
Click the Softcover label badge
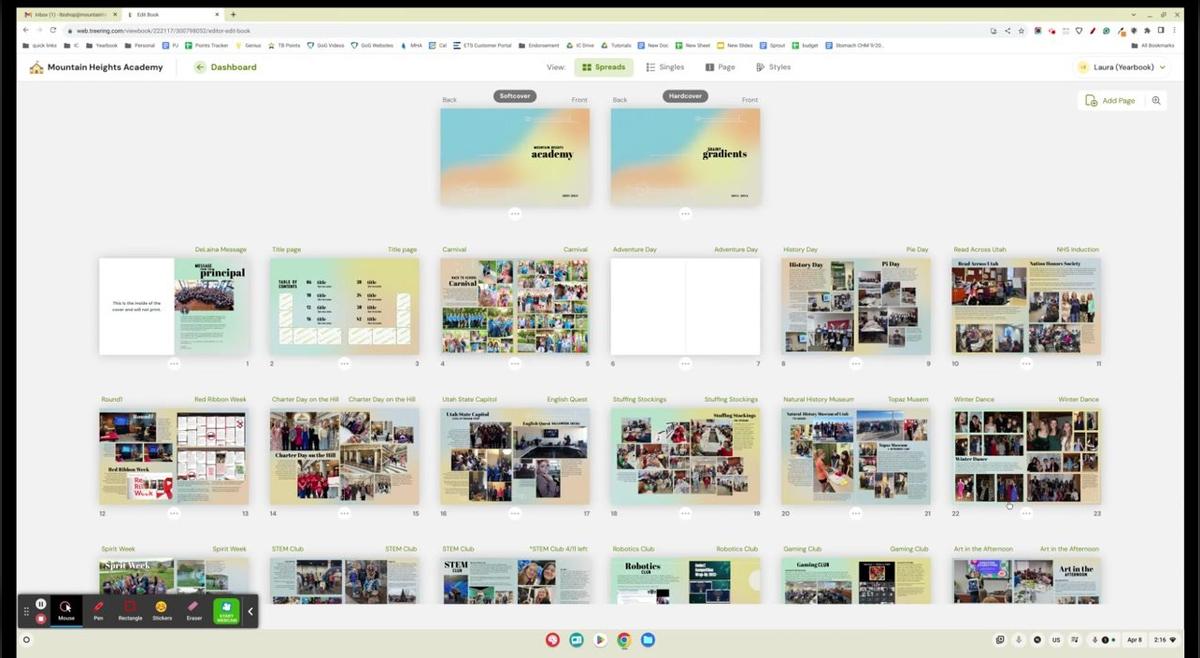coord(515,96)
